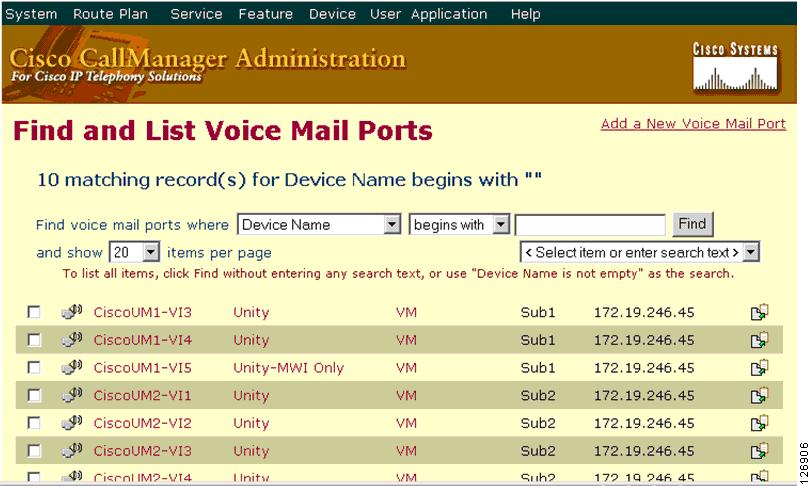Click the copy icon for CiscoUM1-VI4
The image size is (811, 486).
click(759, 340)
